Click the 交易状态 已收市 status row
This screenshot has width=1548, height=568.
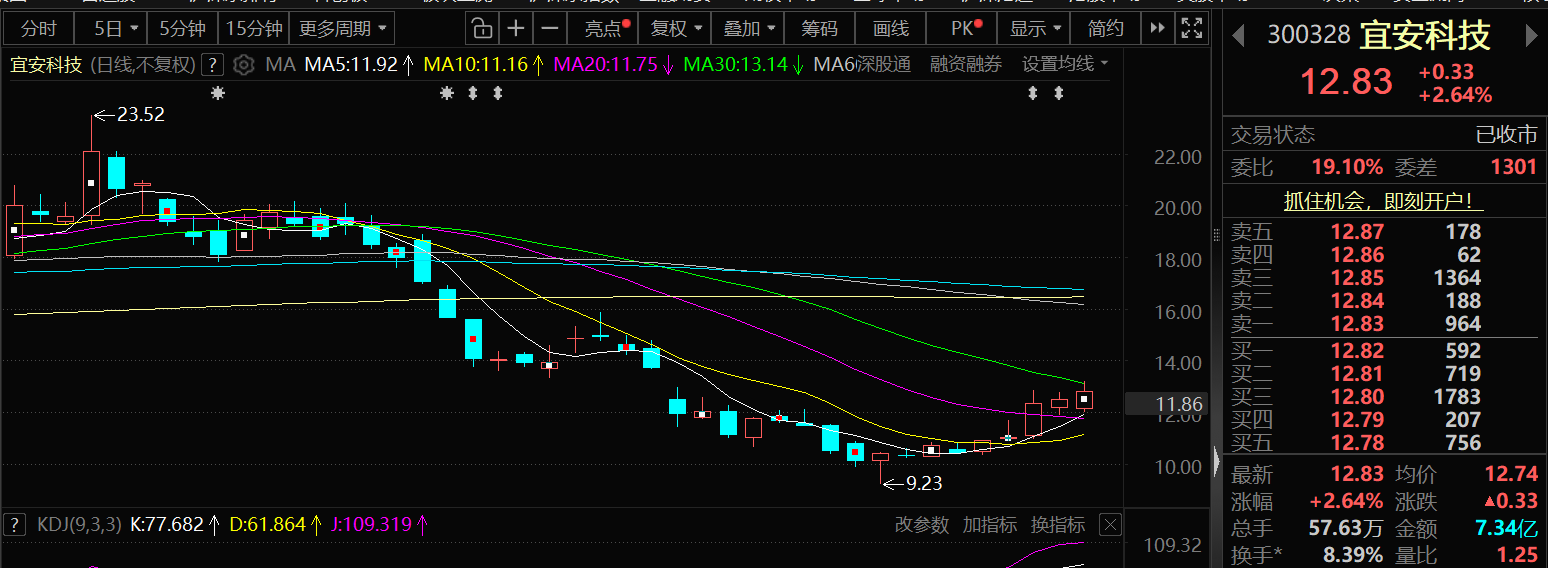coord(1384,134)
